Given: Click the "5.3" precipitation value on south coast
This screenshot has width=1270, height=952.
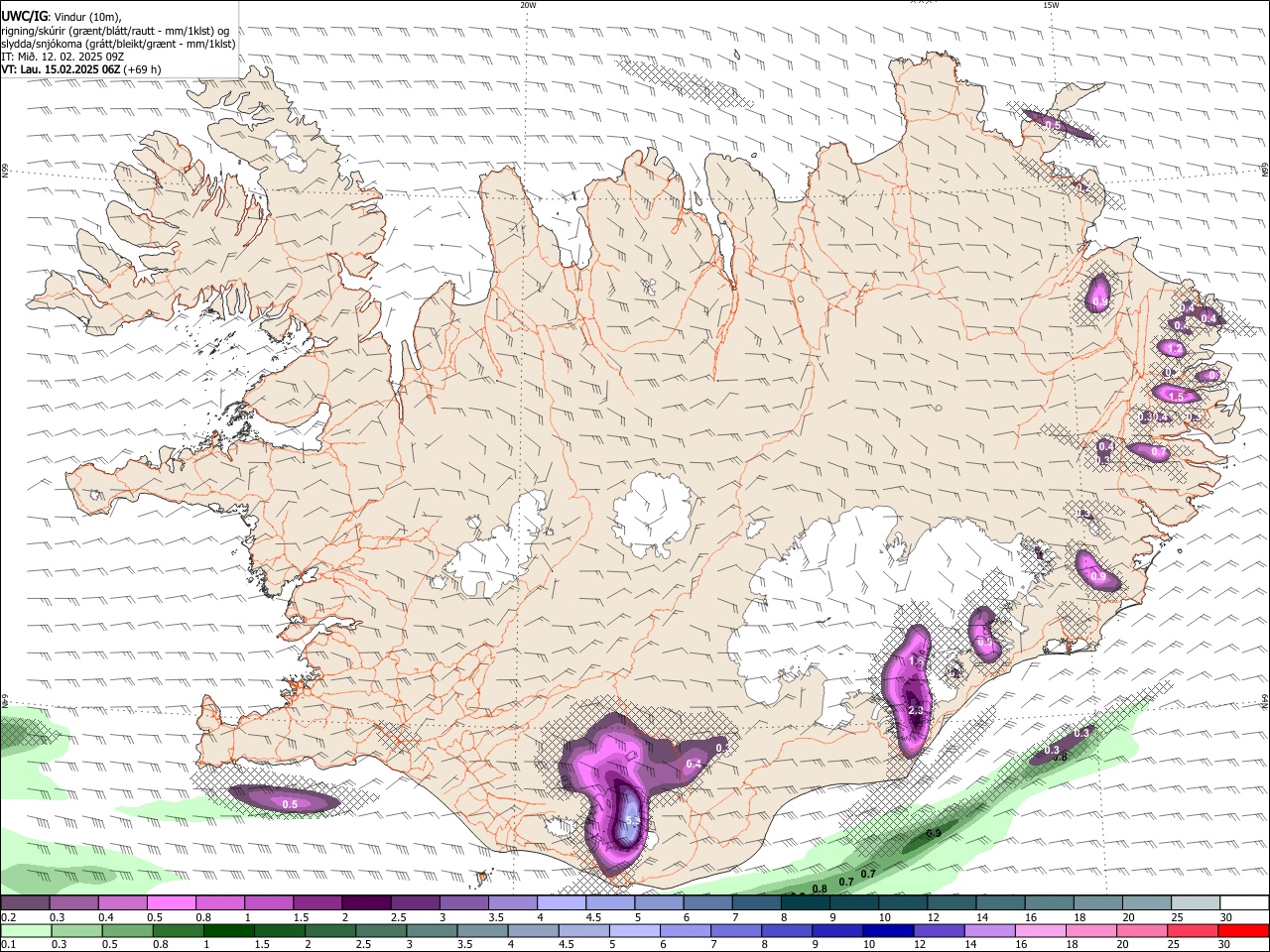Looking at the screenshot, I should tap(632, 821).
